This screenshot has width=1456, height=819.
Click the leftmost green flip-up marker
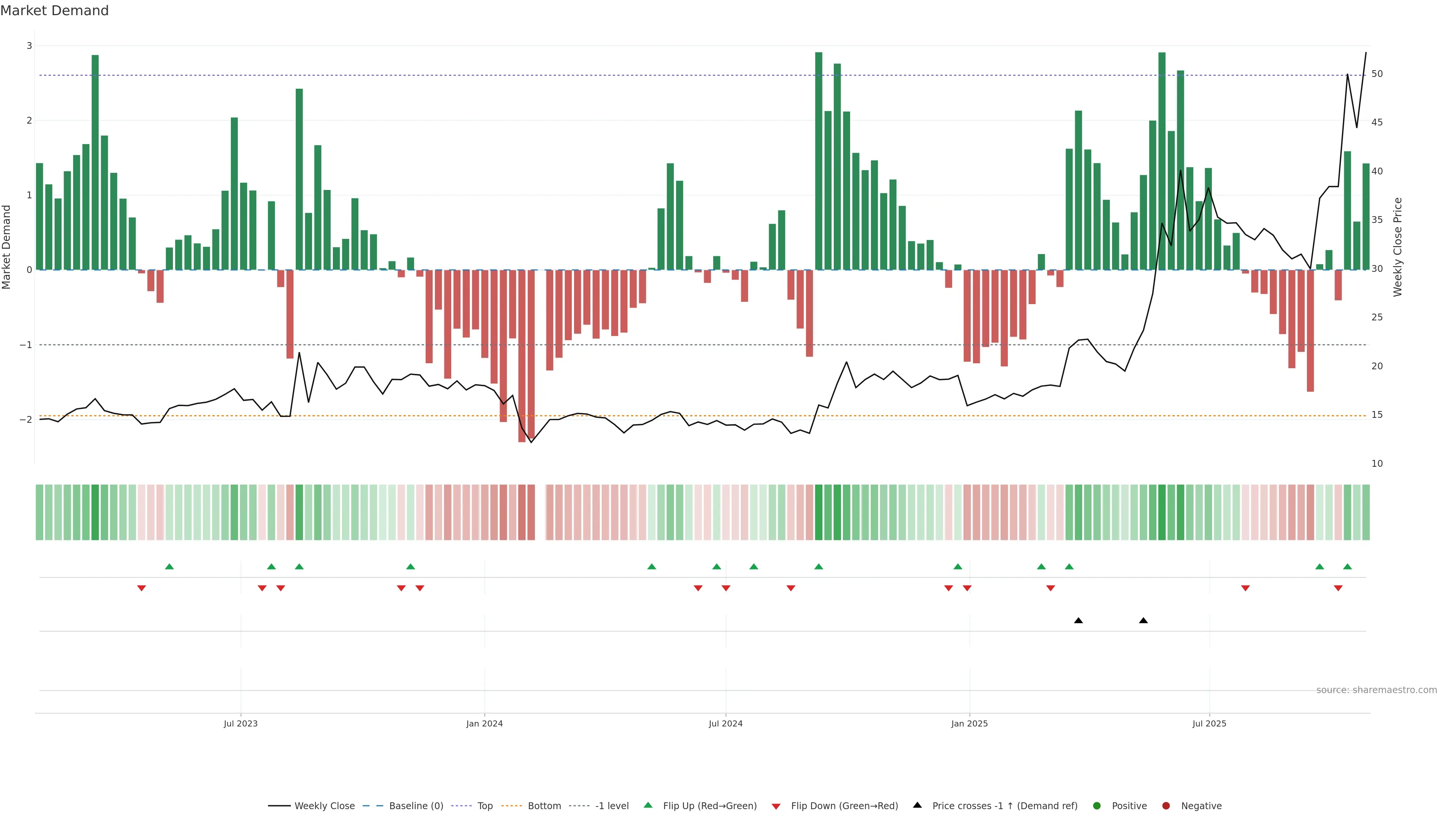[x=169, y=566]
